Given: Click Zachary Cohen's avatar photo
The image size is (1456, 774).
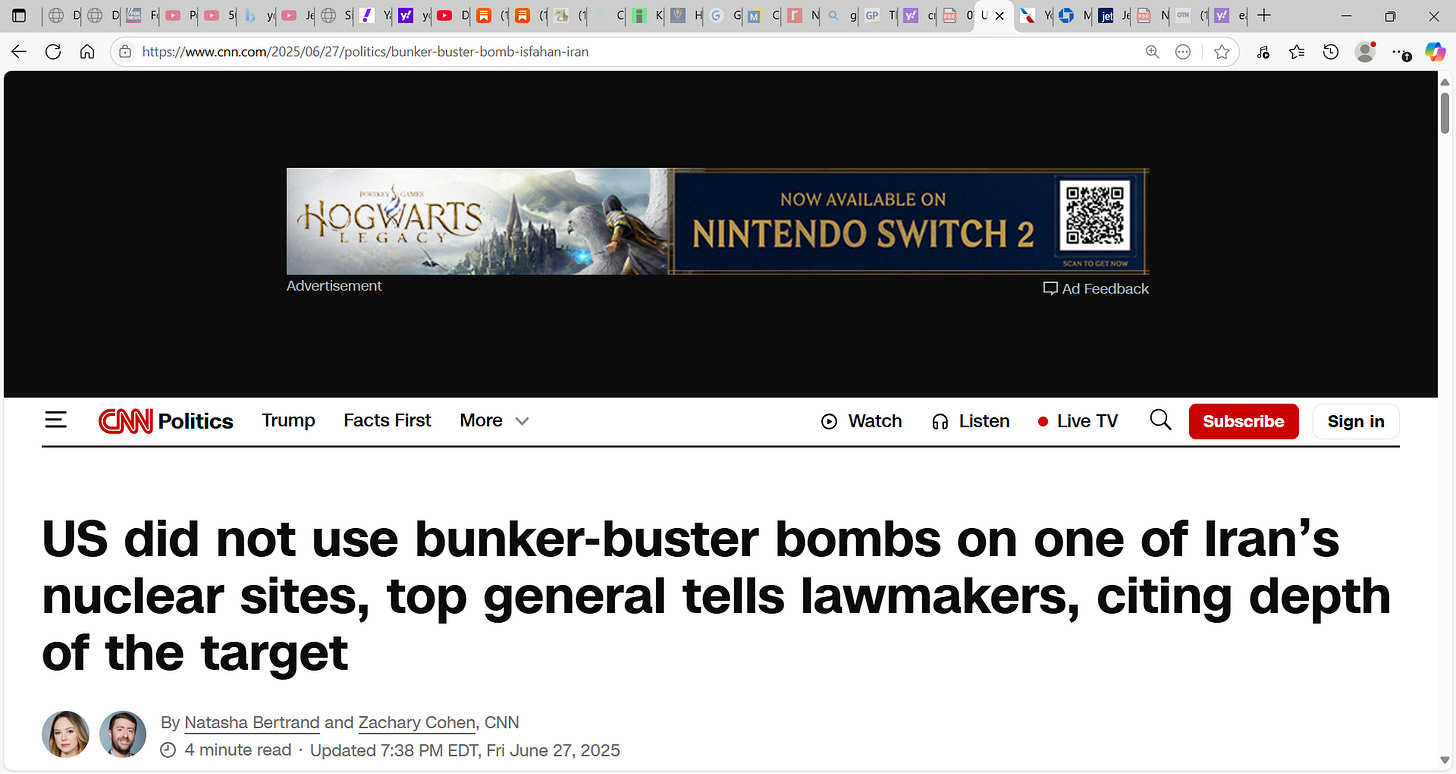Looking at the screenshot, I should [123, 734].
